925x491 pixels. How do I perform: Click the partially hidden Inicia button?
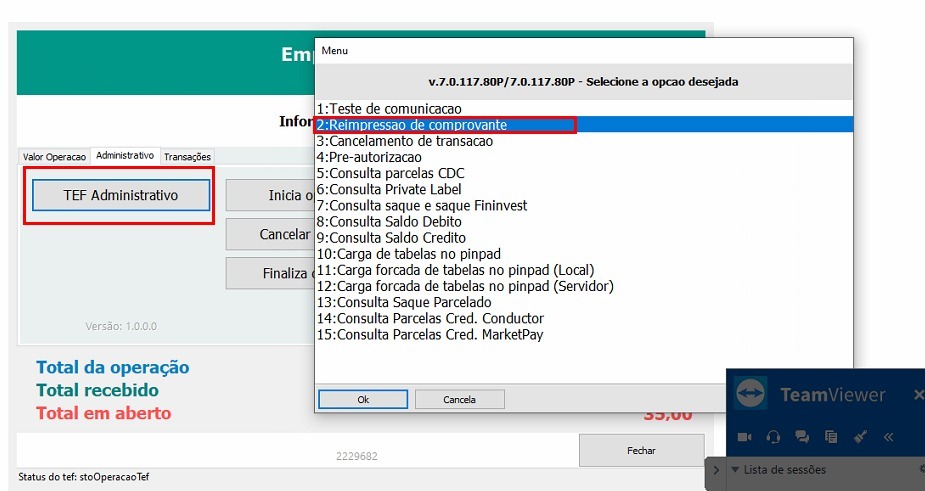[x=270, y=195]
